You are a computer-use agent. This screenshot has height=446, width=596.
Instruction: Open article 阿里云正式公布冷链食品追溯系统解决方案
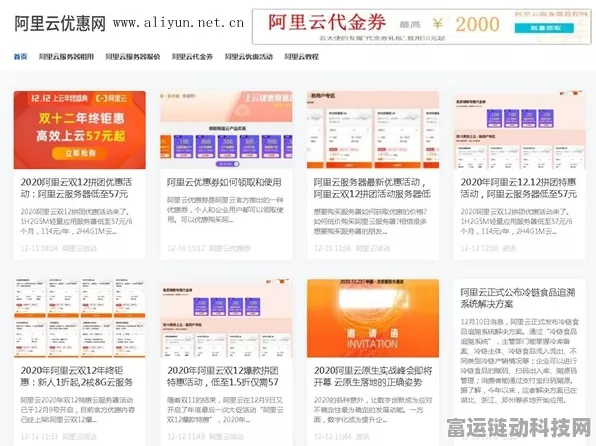[518, 298]
